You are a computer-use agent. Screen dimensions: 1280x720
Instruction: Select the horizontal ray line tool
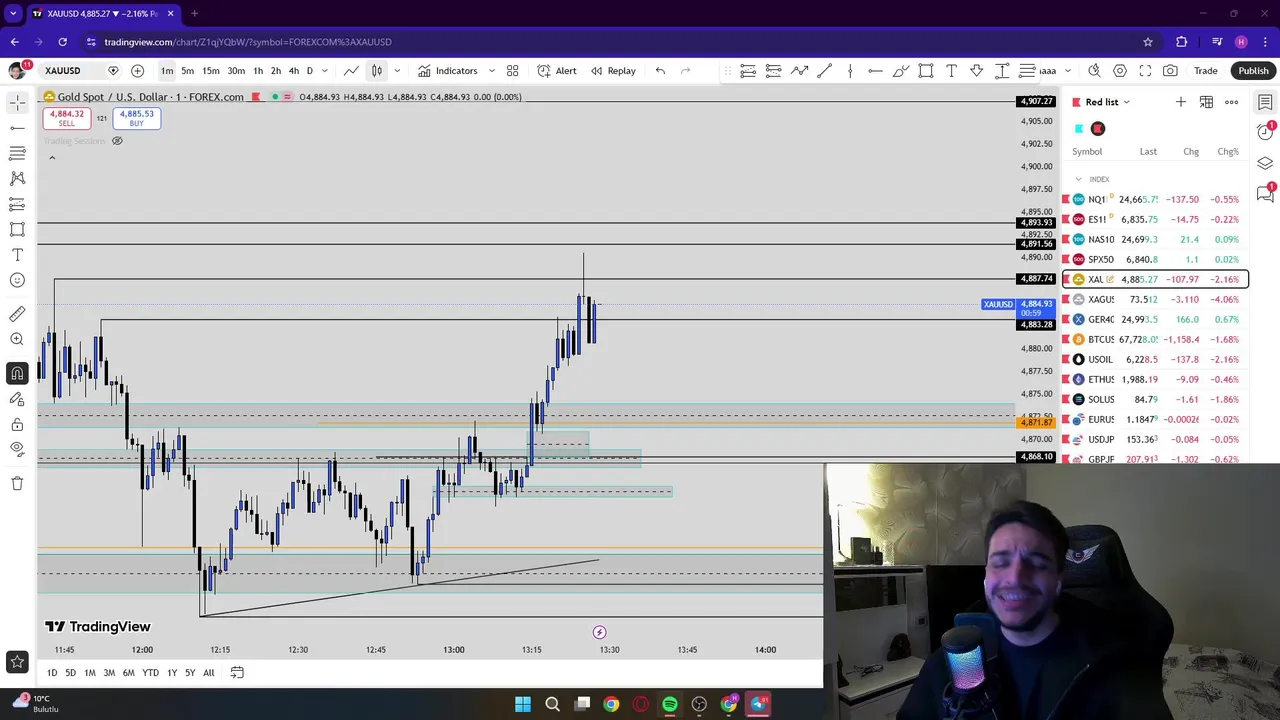point(17,127)
